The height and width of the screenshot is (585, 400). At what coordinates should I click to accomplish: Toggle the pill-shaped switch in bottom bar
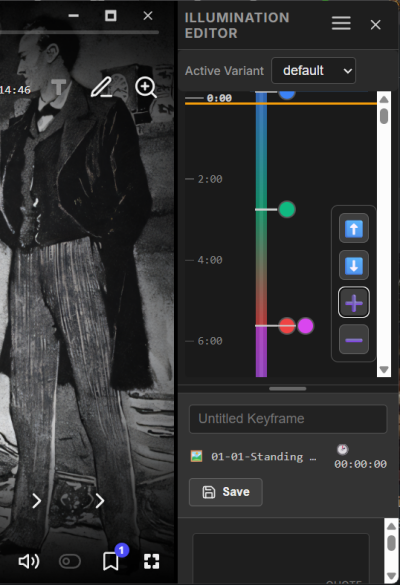pos(70,561)
